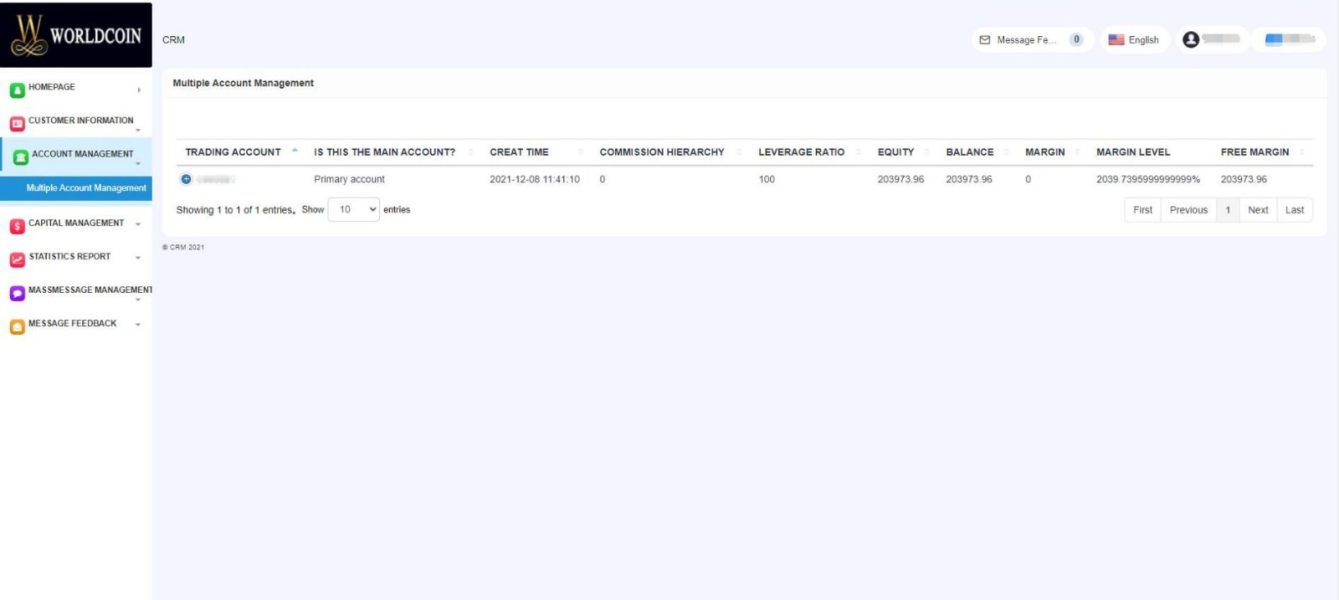Sort by Creat Time column
This screenshot has width=1339, height=600.
pos(537,152)
